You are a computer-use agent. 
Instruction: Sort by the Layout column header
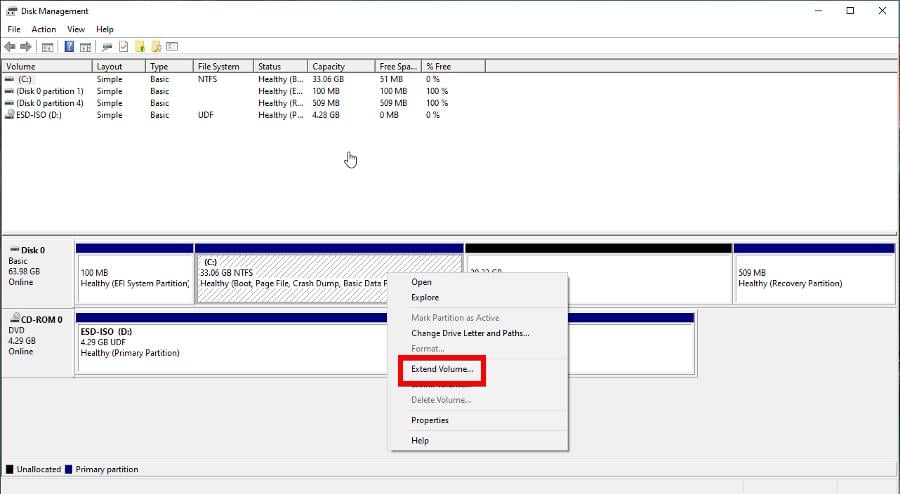point(118,67)
